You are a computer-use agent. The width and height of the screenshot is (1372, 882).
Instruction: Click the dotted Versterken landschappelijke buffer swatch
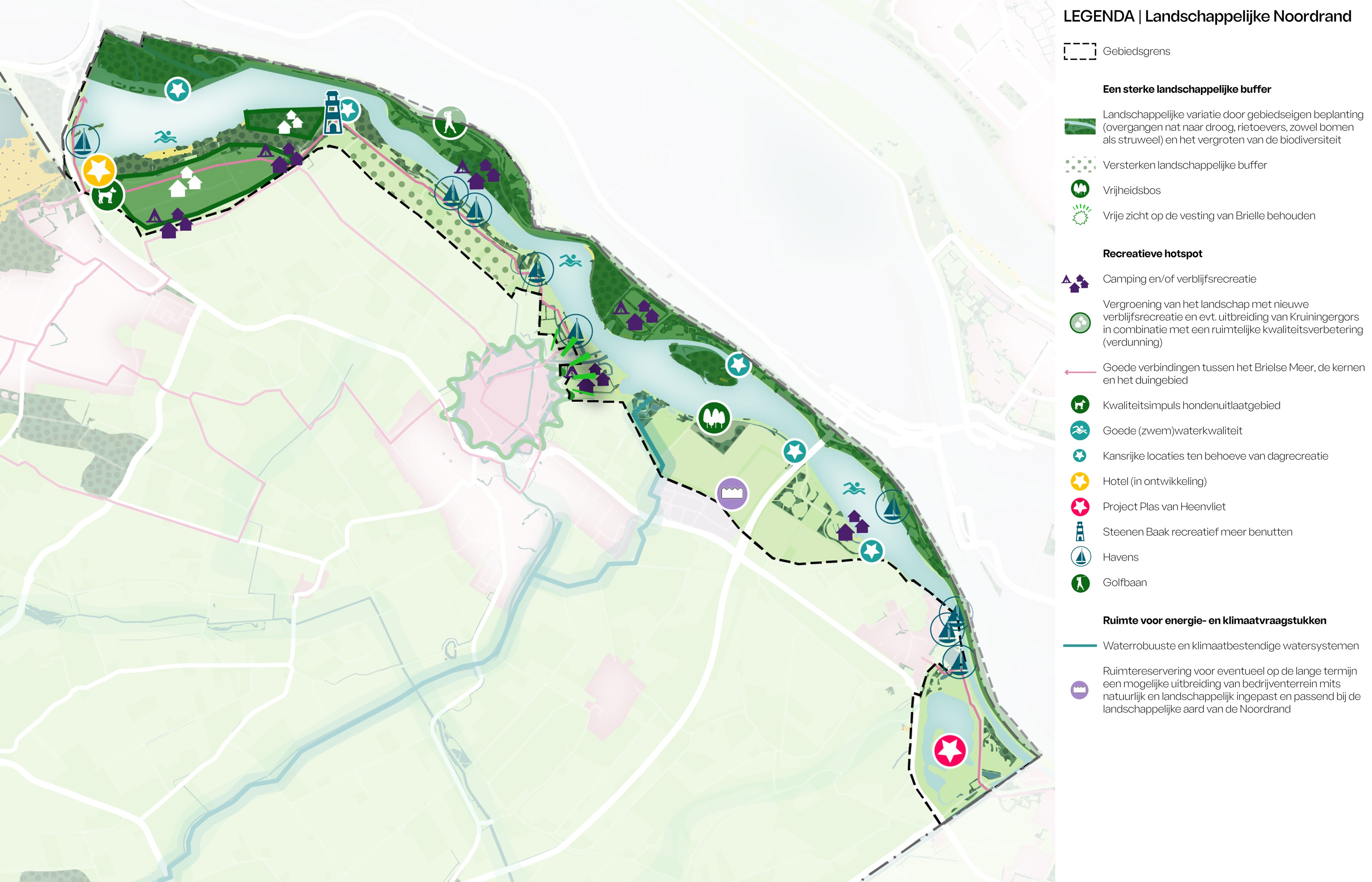pyautogui.click(x=1079, y=165)
